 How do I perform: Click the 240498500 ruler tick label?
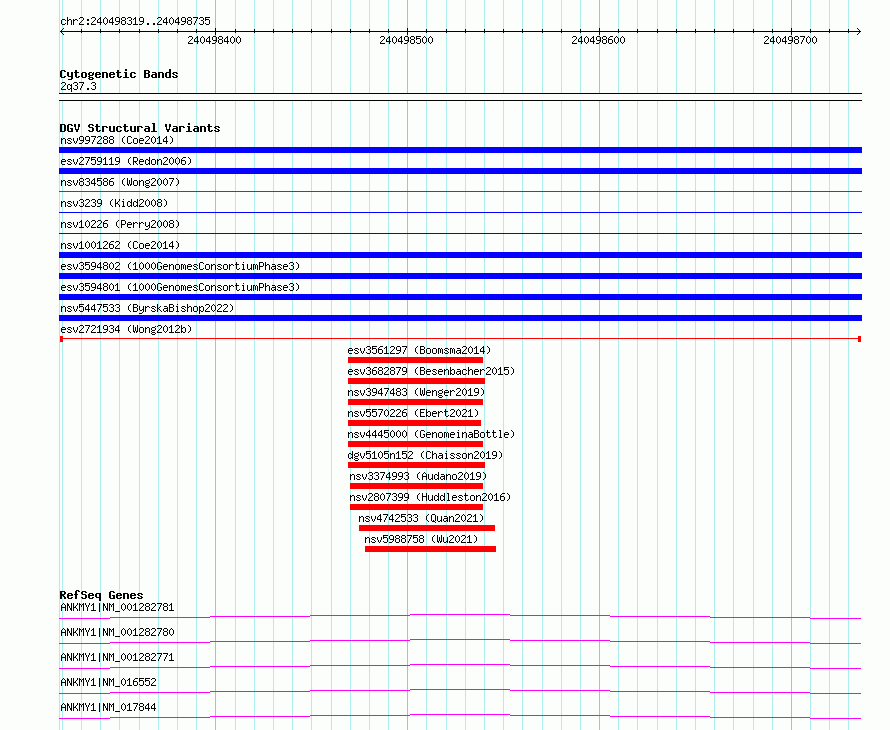(406, 40)
